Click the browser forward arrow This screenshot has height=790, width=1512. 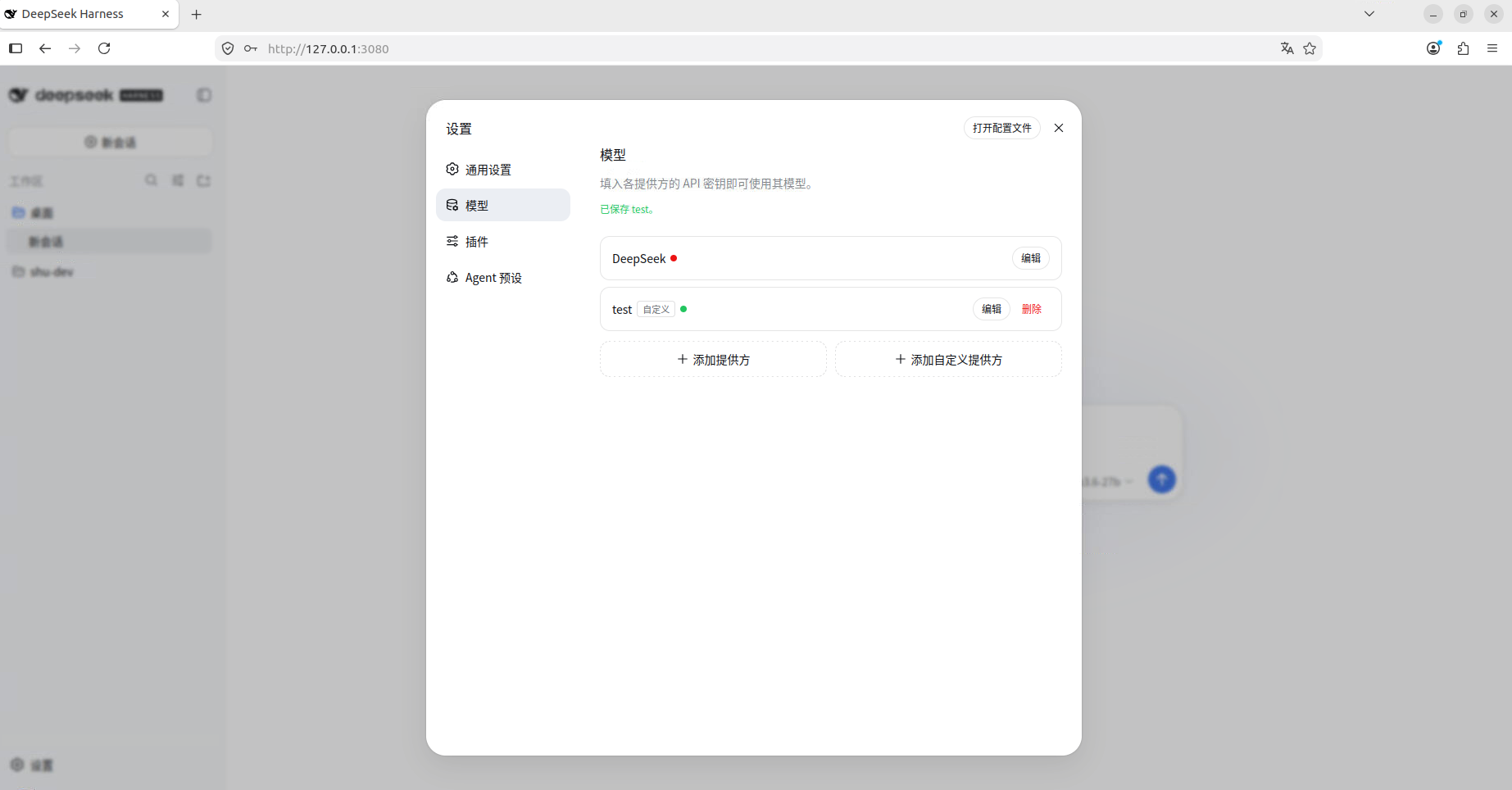[x=75, y=48]
